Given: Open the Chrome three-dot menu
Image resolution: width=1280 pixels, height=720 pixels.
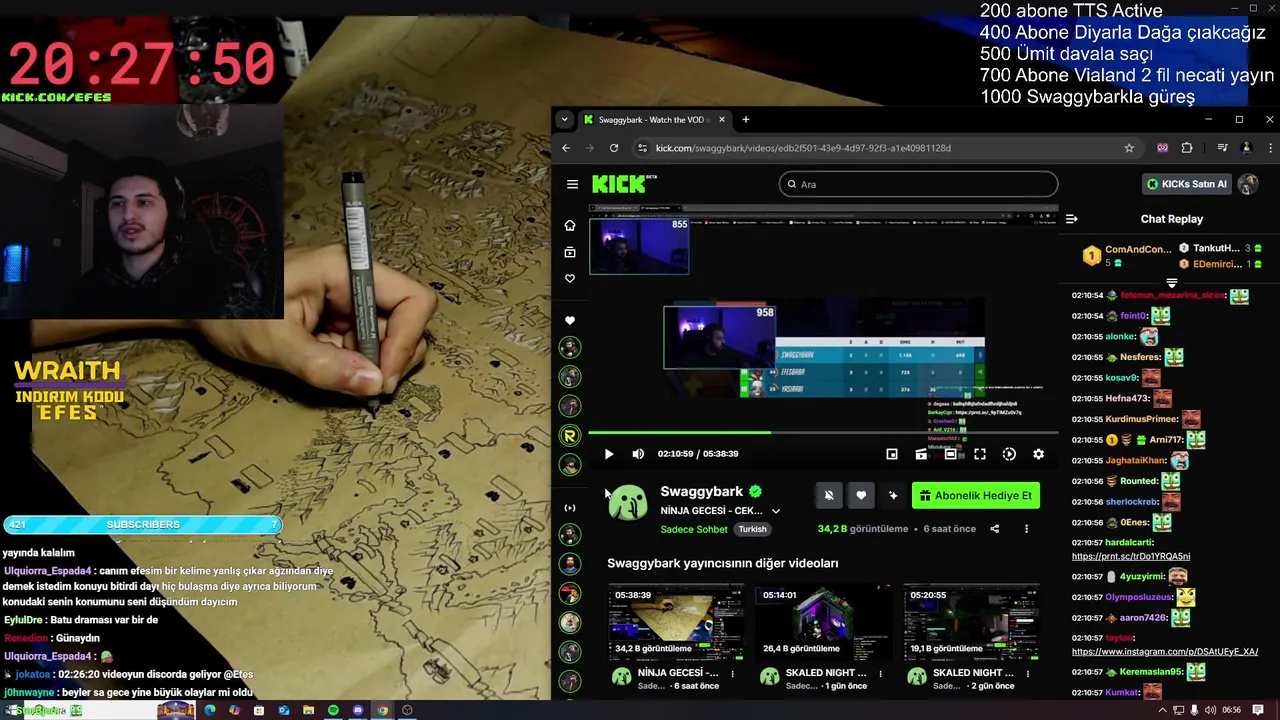Looking at the screenshot, I should tap(1271, 148).
